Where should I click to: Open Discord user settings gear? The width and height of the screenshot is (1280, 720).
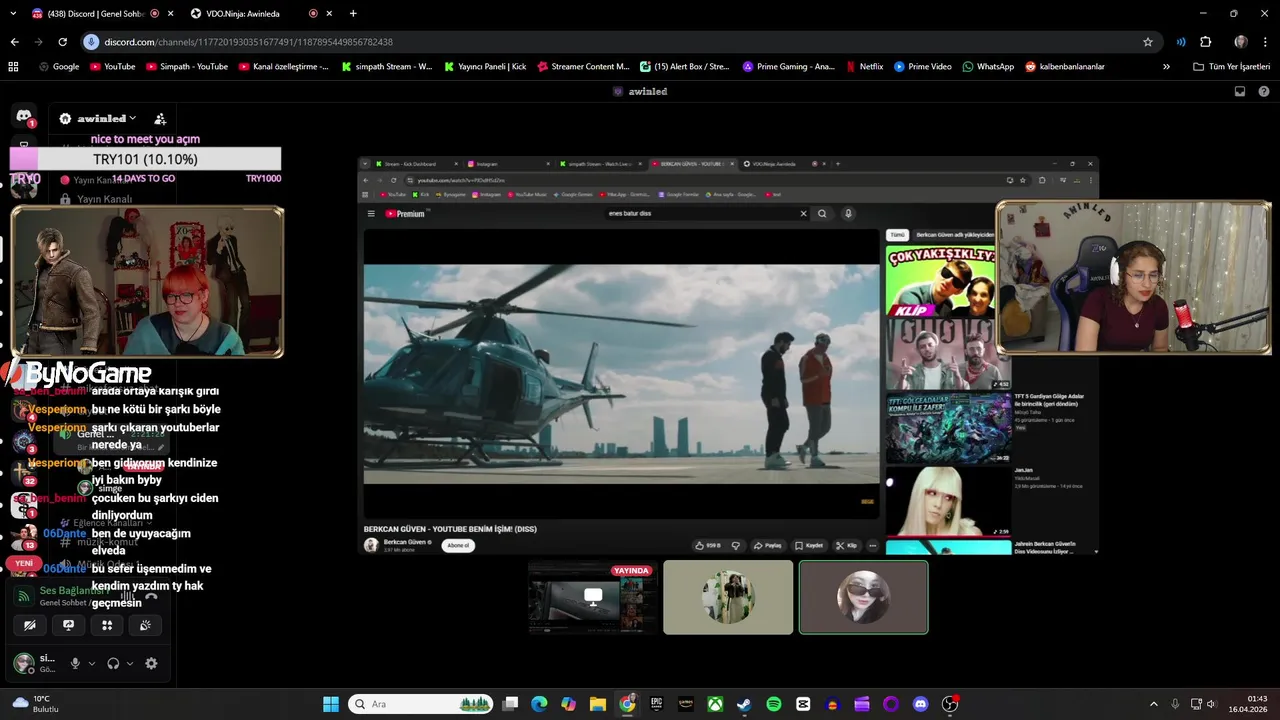coord(151,663)
